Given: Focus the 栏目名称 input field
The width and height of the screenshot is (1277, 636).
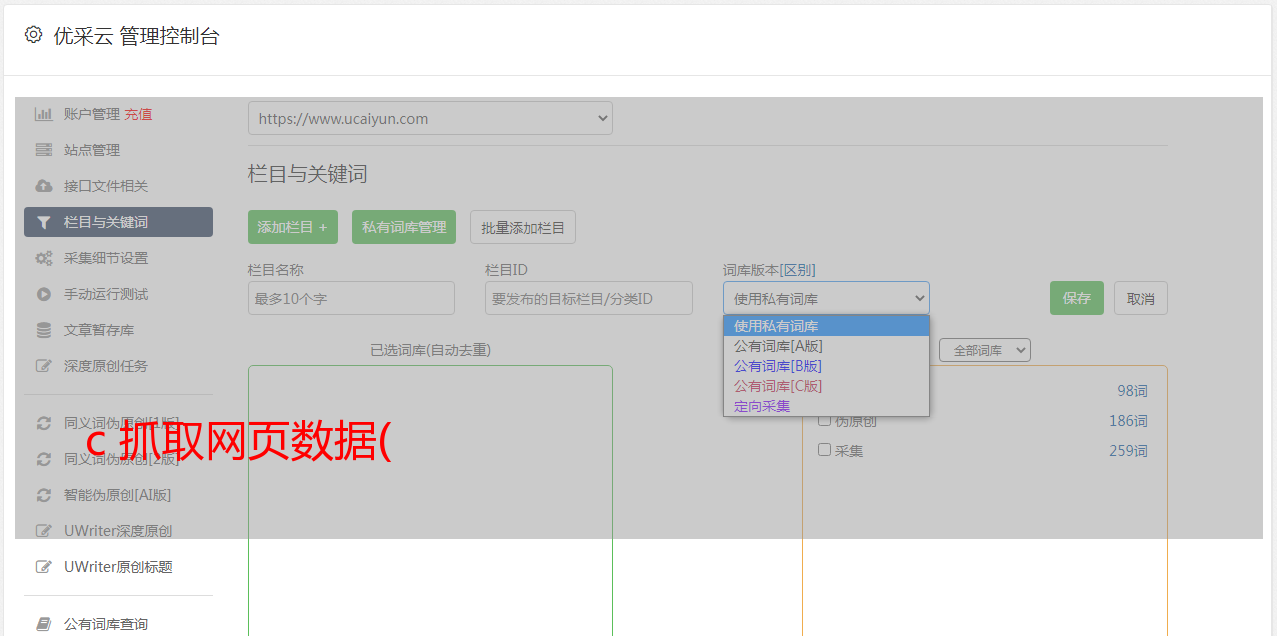Looking at the screenshot, I should (x=351, y=298).
